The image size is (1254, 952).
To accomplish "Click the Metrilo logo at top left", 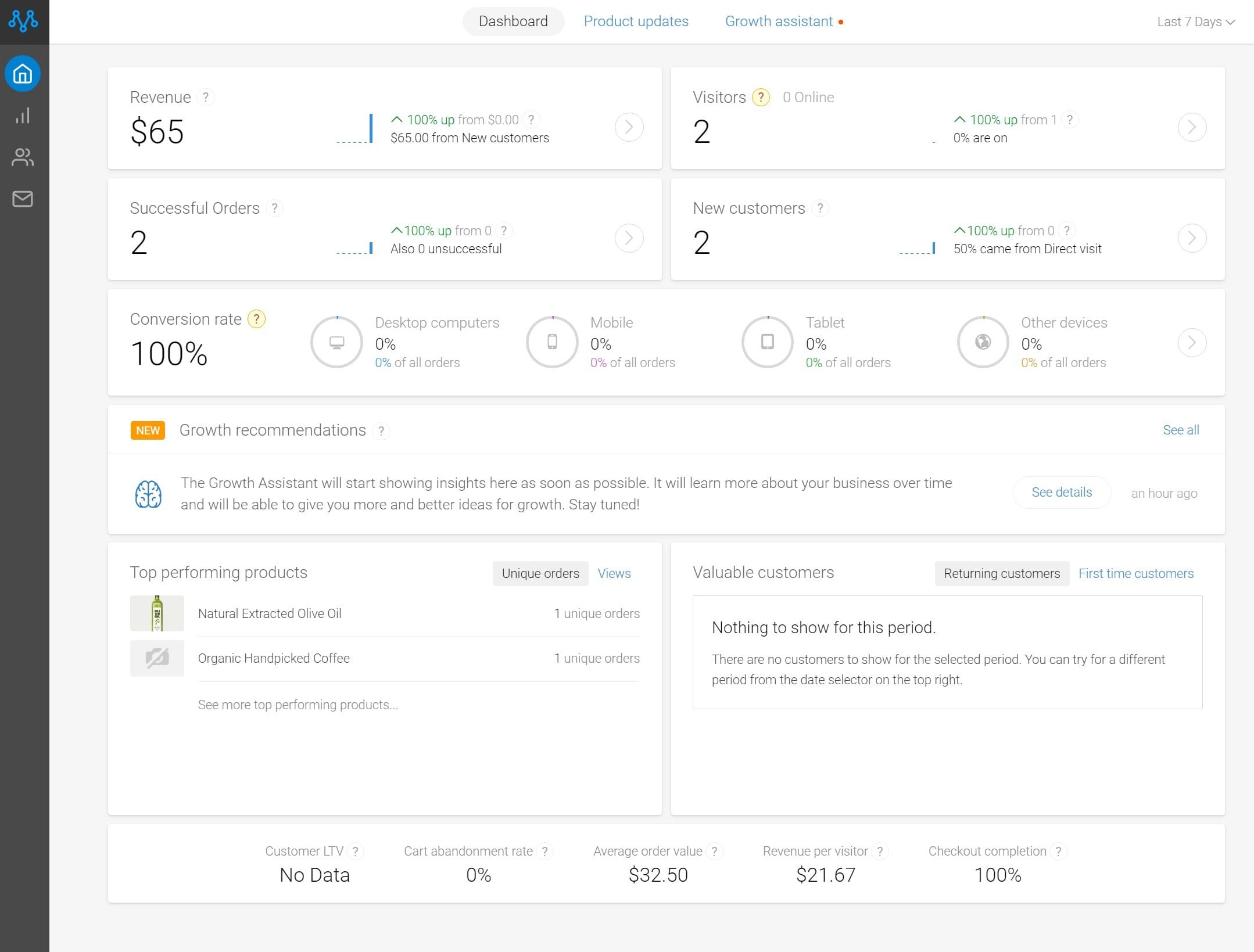I will (23, 21).
